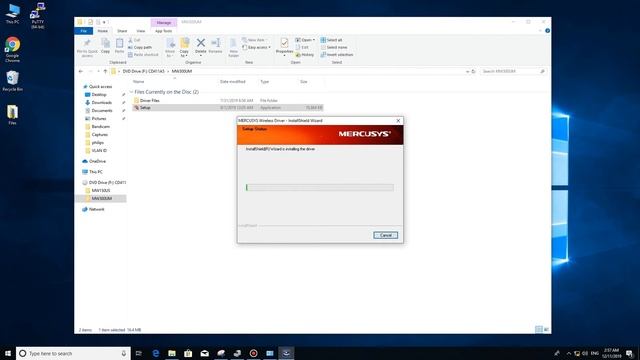This screenshot has width=640, height=360.
Task: Open Google Chrome desktop shortcut
Action: click(x=12, y=49)
